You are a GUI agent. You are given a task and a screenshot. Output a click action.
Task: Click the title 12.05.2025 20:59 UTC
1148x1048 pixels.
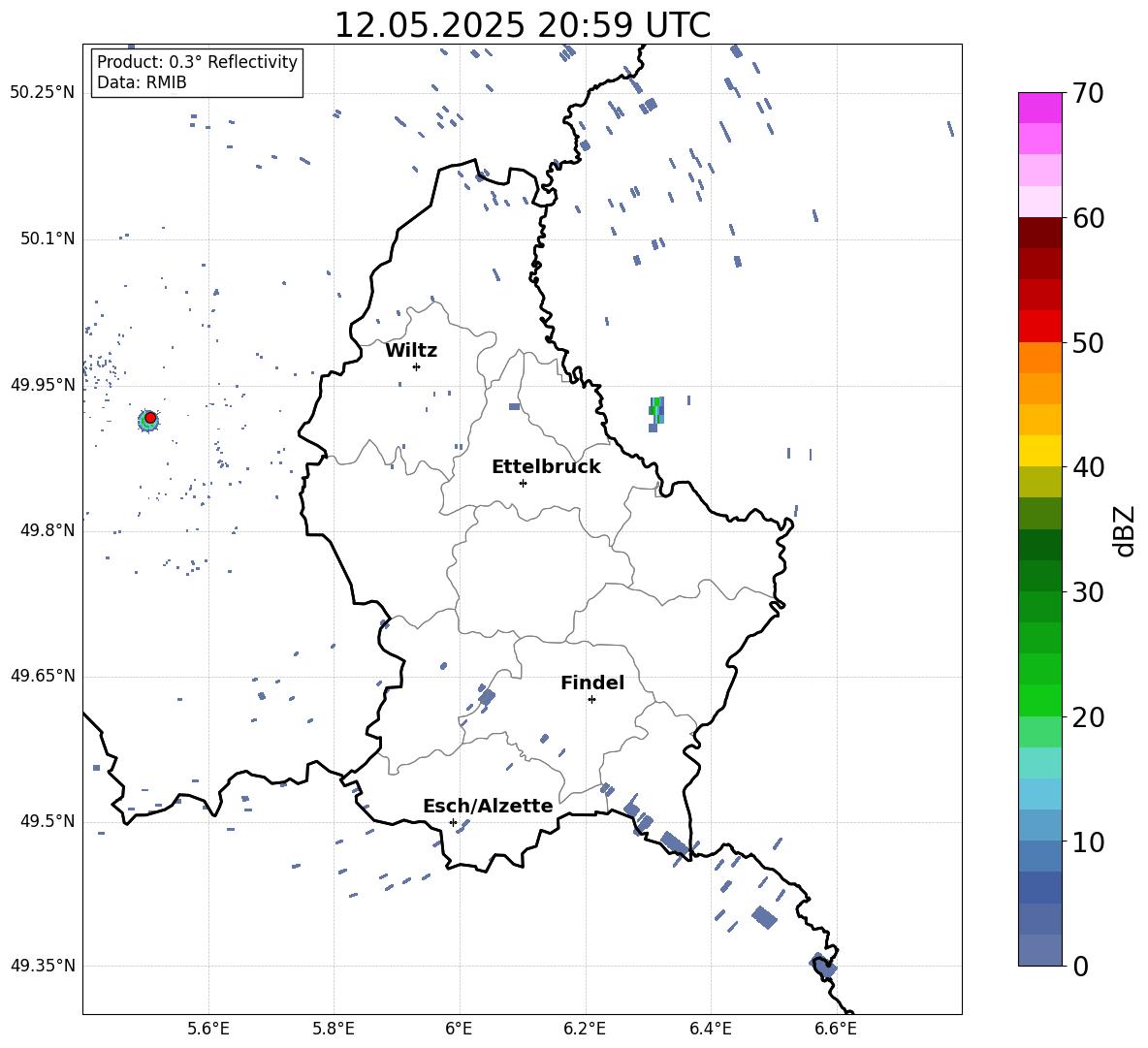tap(522, 25)
